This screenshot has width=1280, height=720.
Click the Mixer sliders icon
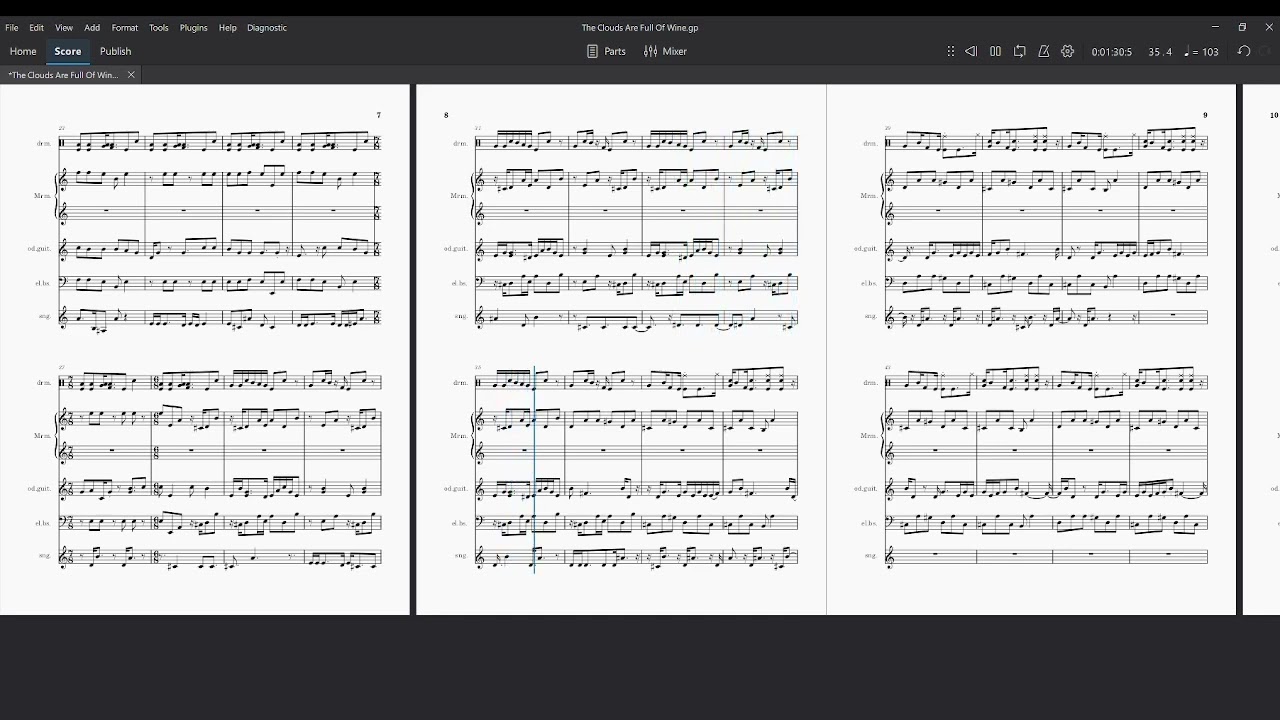click(x=650, y=51)
